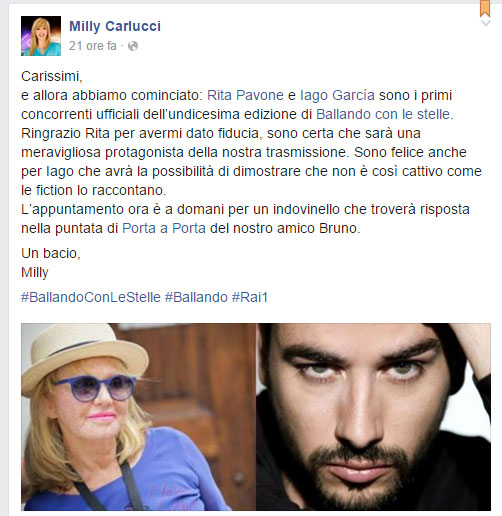Open the Iago García tagged link
Viewport: 502px width, 516px height.
click(x=337, y=95)
